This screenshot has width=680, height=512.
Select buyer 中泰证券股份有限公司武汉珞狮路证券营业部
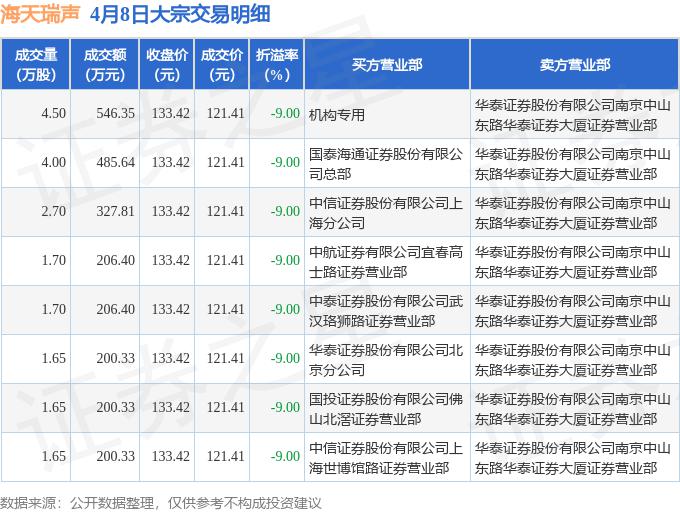(x=386, y=311)
